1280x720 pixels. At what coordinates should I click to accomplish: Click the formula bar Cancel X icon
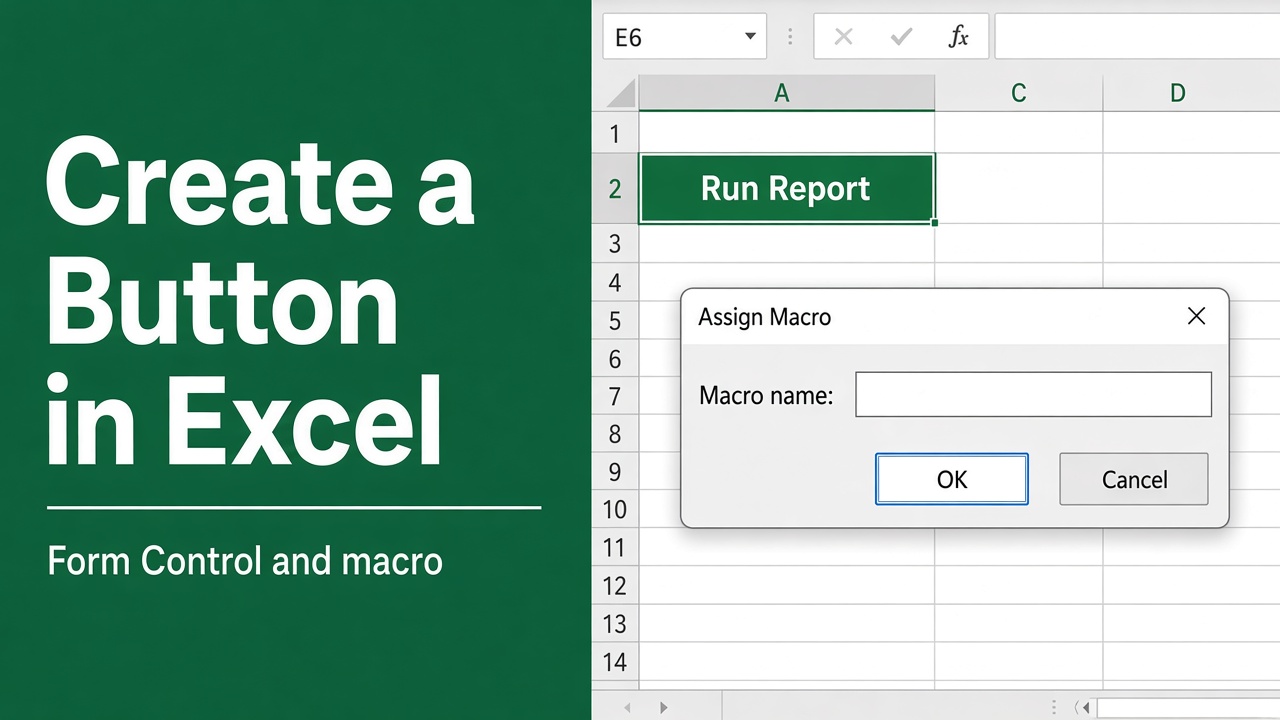843,37
